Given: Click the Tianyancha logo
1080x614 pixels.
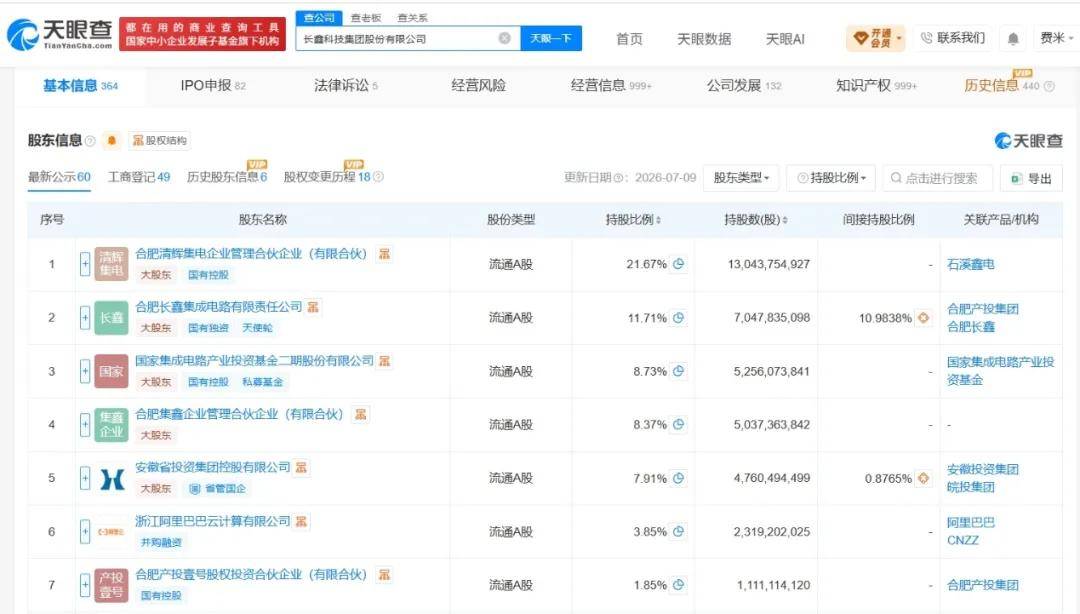Looking at the screenshot, I should tap(59, 34).
